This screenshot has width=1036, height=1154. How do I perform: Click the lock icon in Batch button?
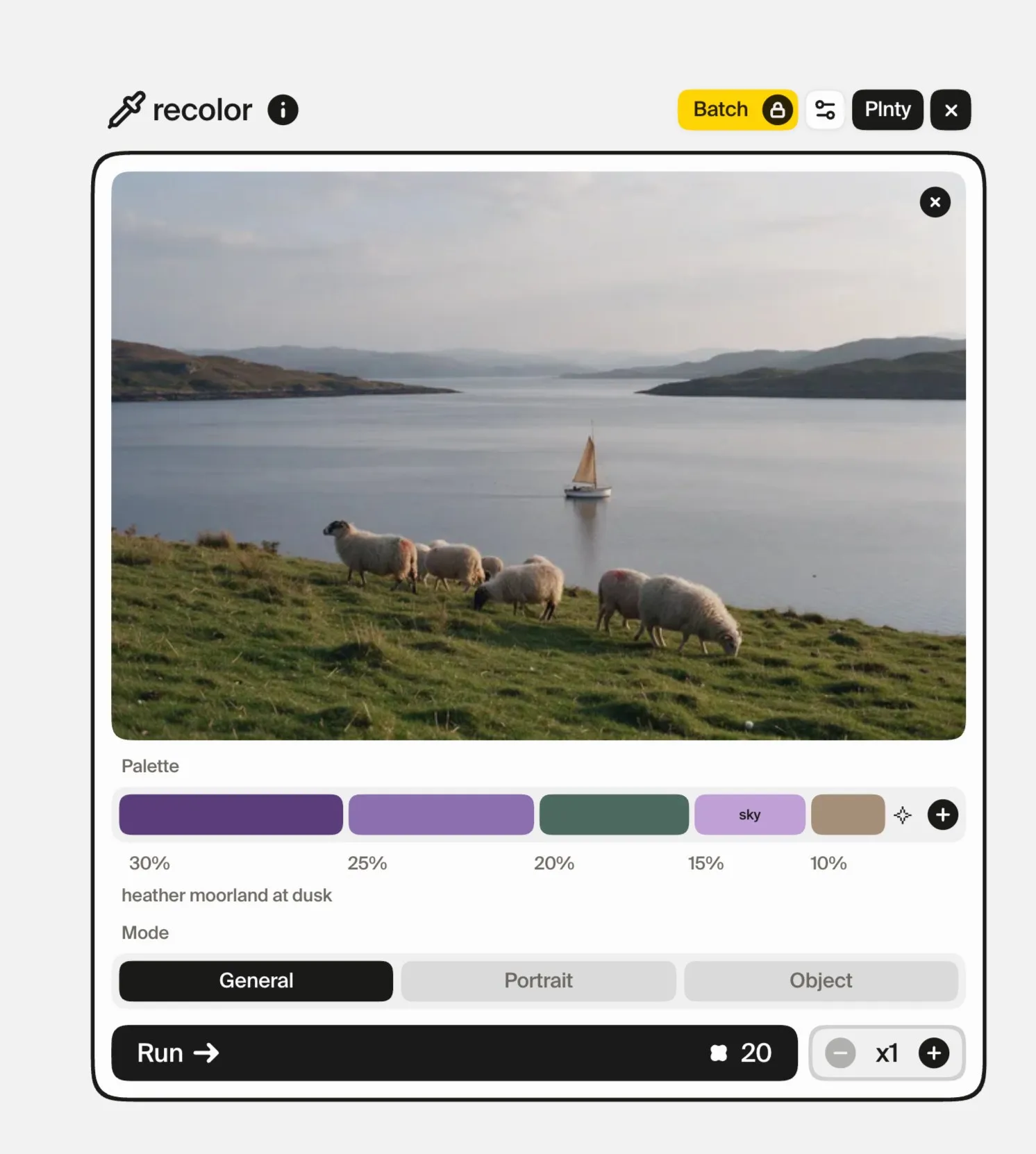(x=778, y=110)
